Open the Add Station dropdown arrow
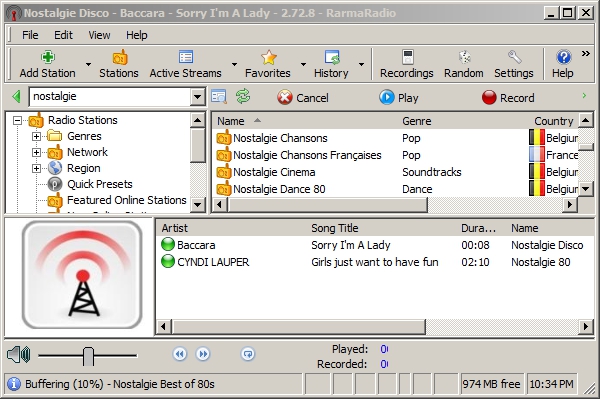 click(x=88, y=64)
